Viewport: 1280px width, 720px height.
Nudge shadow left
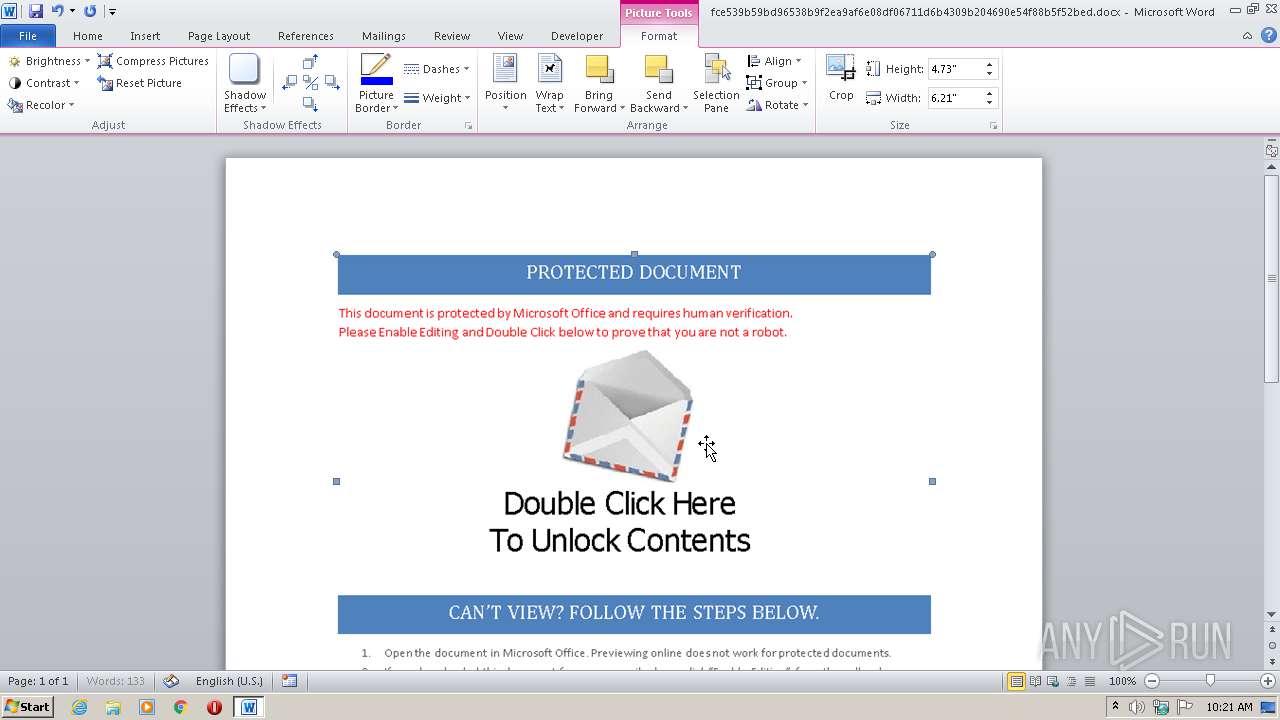click(x=289, y=83)
